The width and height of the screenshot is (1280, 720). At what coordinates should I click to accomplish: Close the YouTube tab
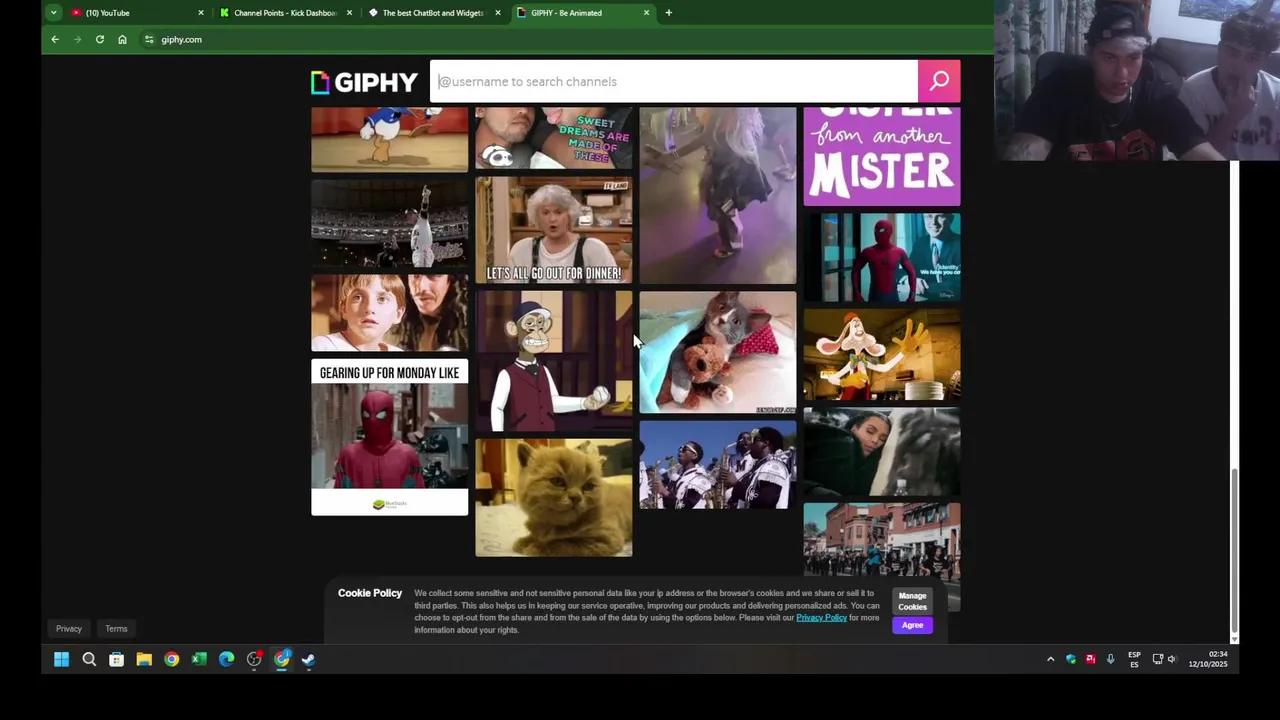pos(201,13)
